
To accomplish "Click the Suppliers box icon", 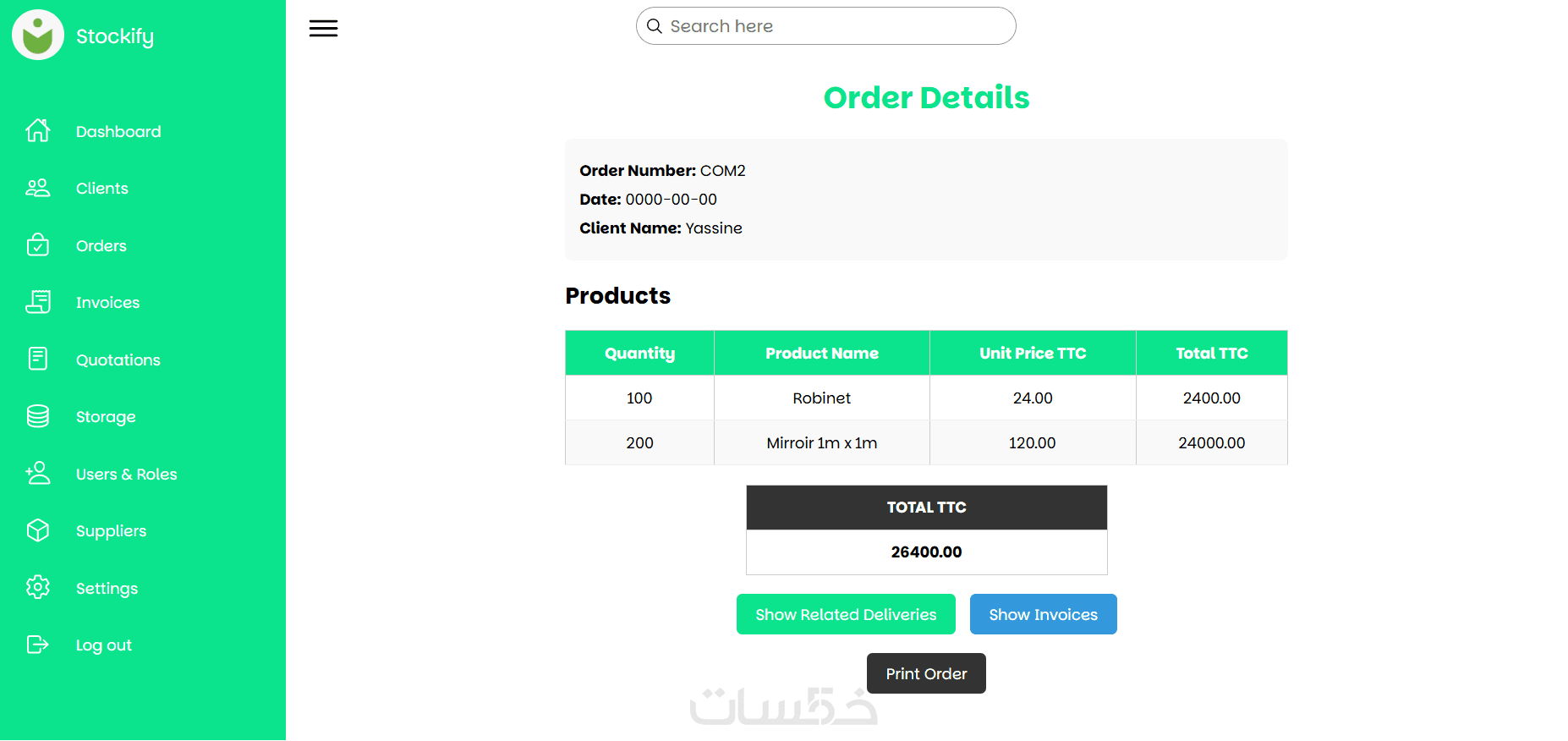I will click(x=38, y=530).
